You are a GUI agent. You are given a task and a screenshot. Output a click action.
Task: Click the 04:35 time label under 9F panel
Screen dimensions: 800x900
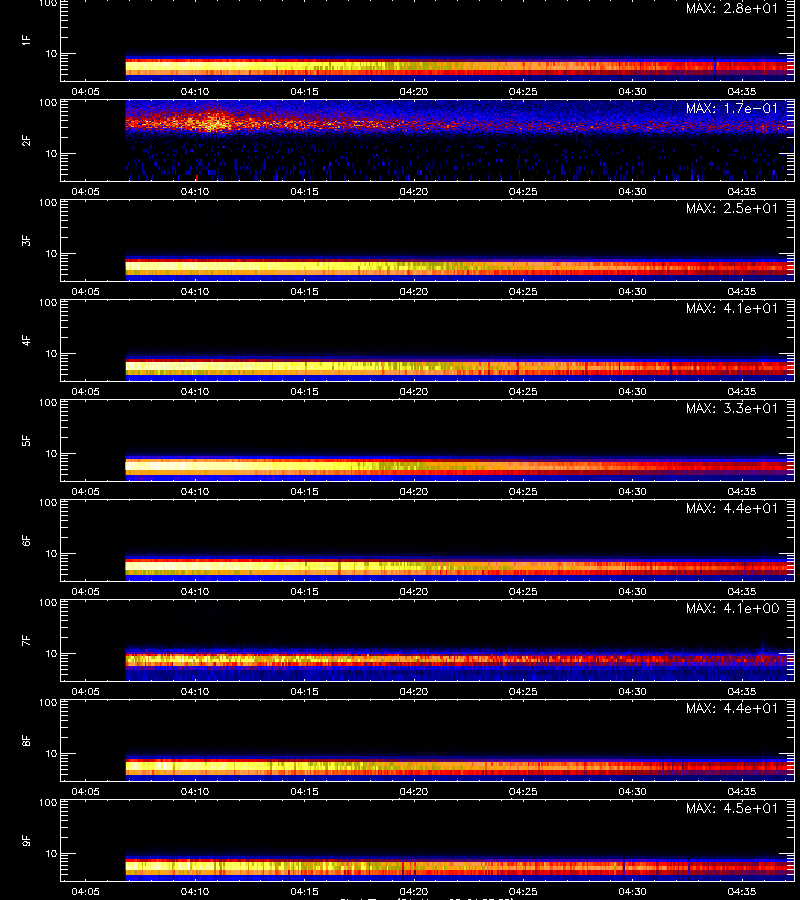(x=741, y=891)
